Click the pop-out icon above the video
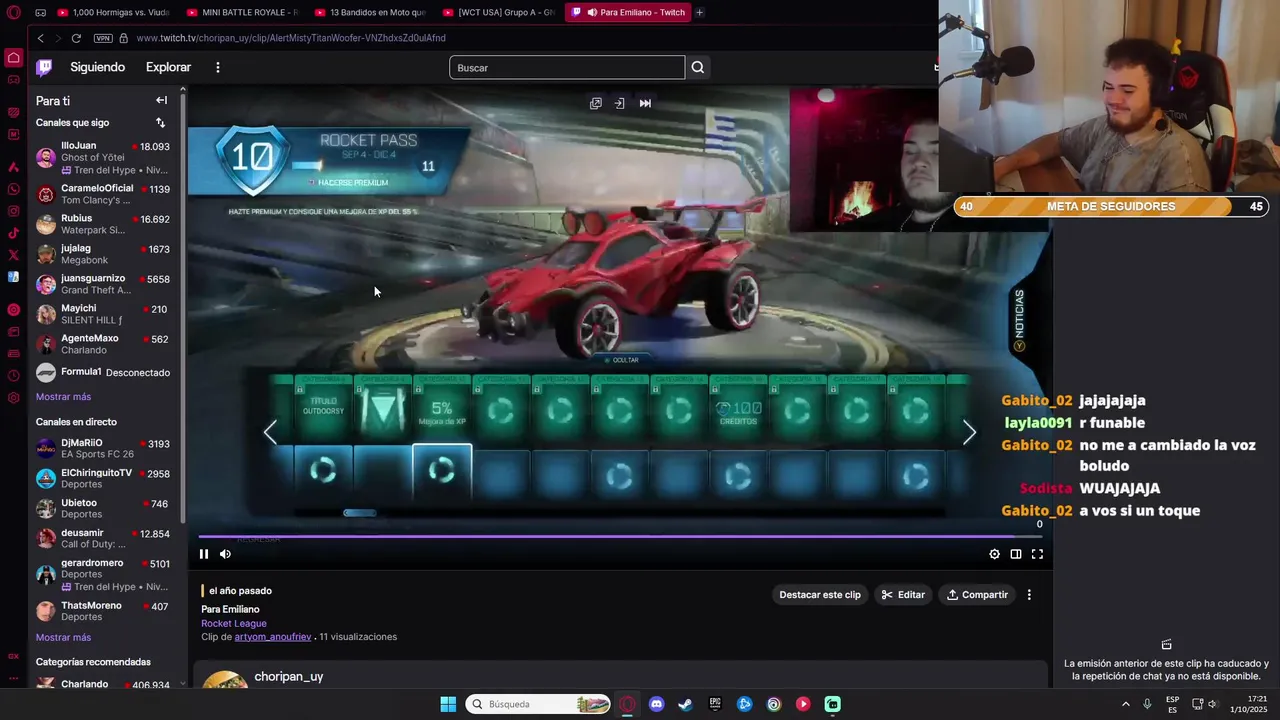 (x=596, y=103)
